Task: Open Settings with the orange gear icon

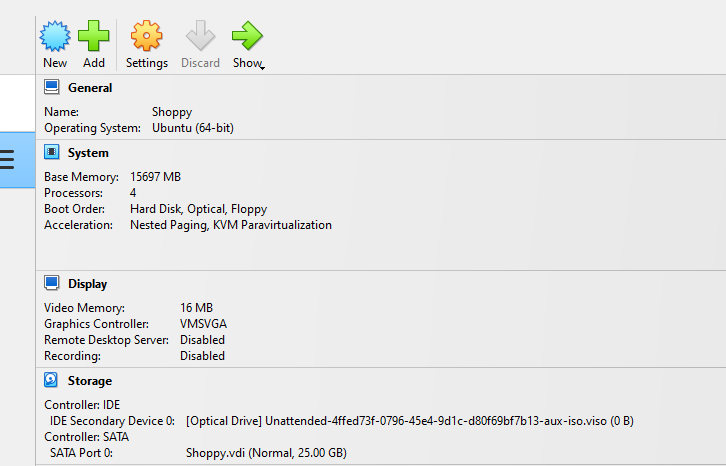Action: click(146, 36)
